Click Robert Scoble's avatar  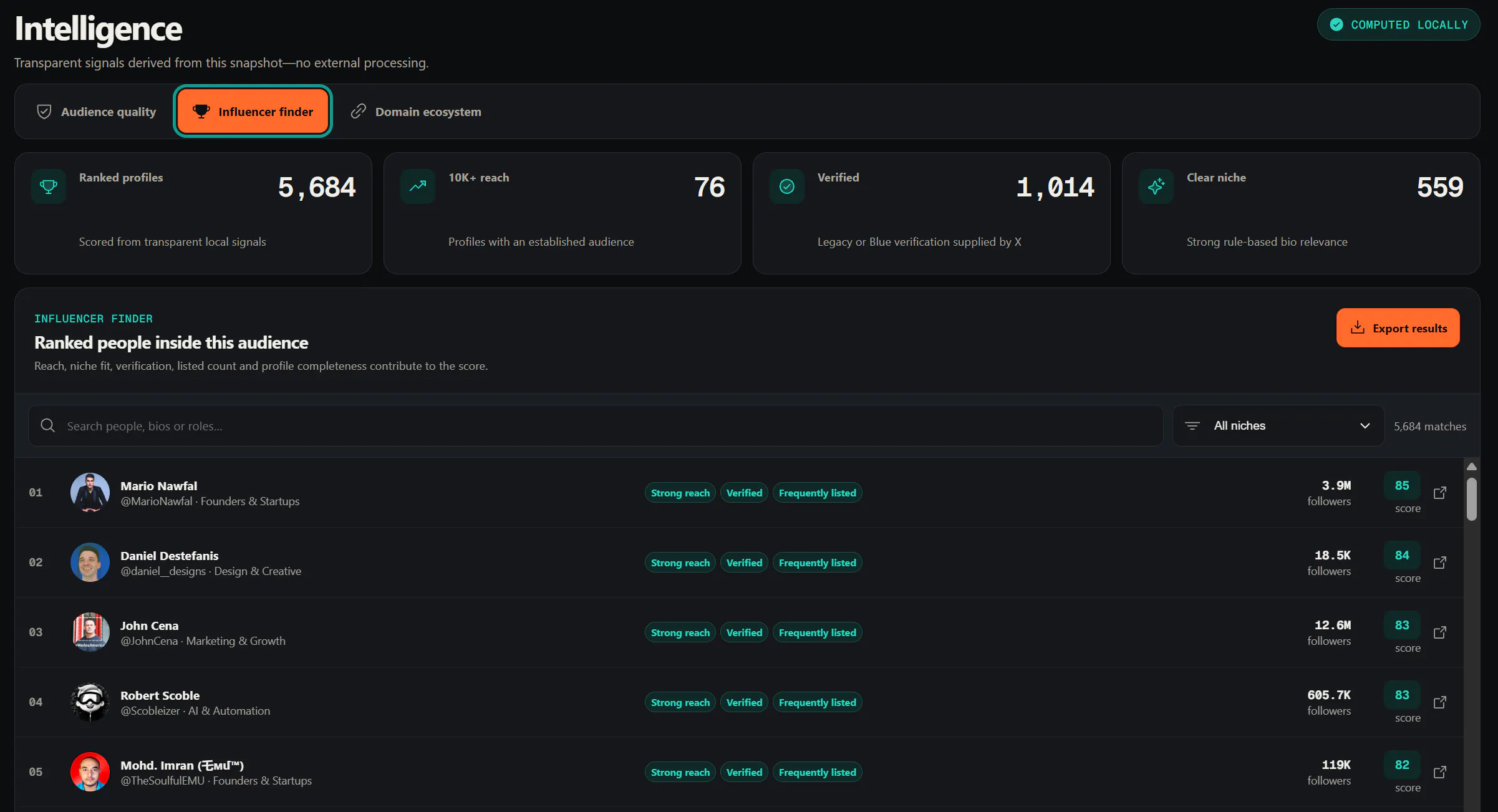90,702
